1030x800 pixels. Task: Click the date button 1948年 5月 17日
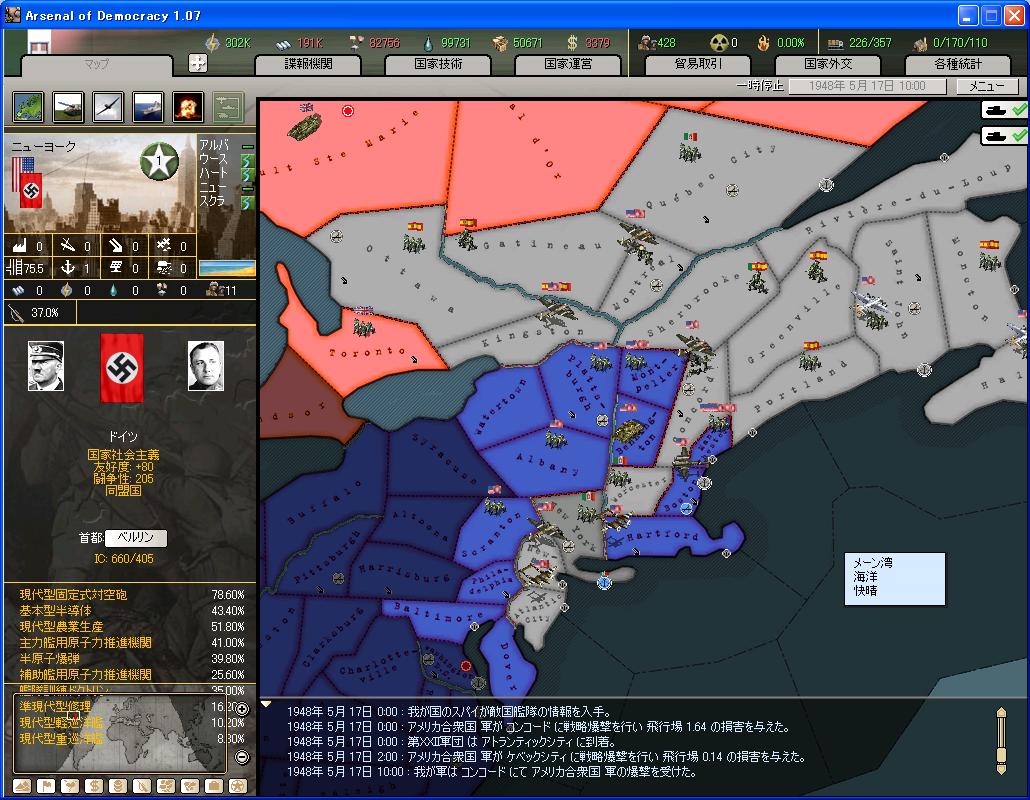click(867, 86)
